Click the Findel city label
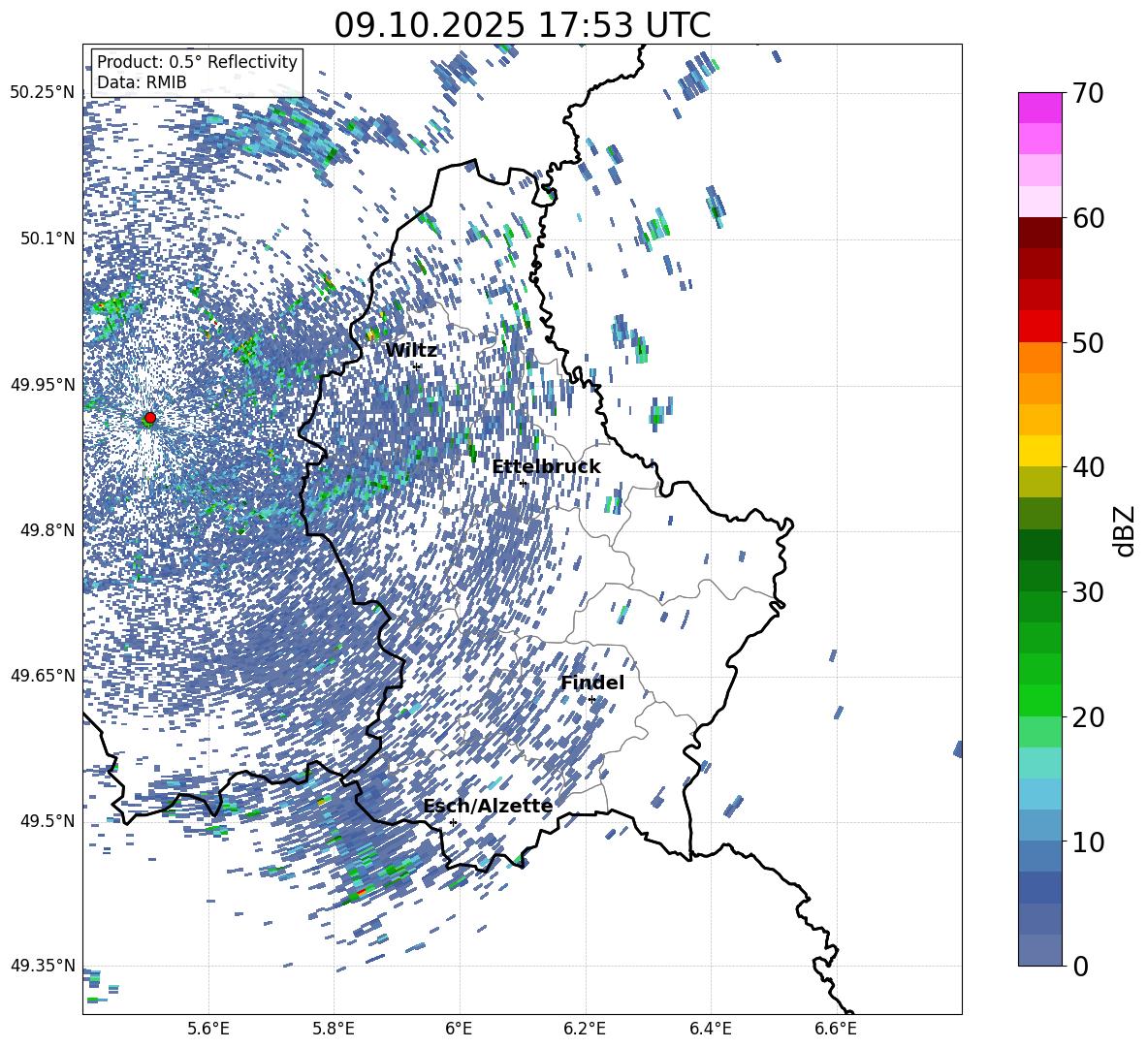The width and height of the screenshot is (1148, 1048). point(592,683)
